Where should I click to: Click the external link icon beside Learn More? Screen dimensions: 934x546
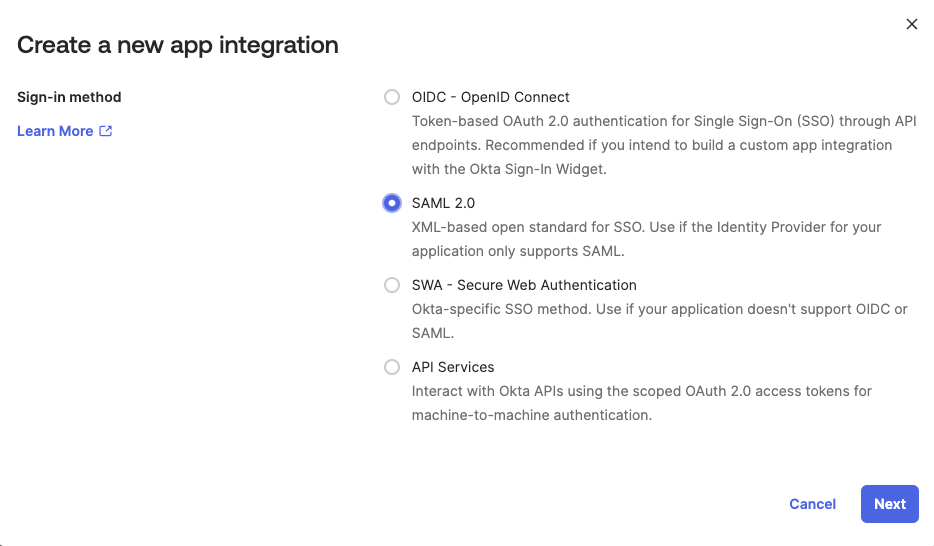(x=105, y=131)
